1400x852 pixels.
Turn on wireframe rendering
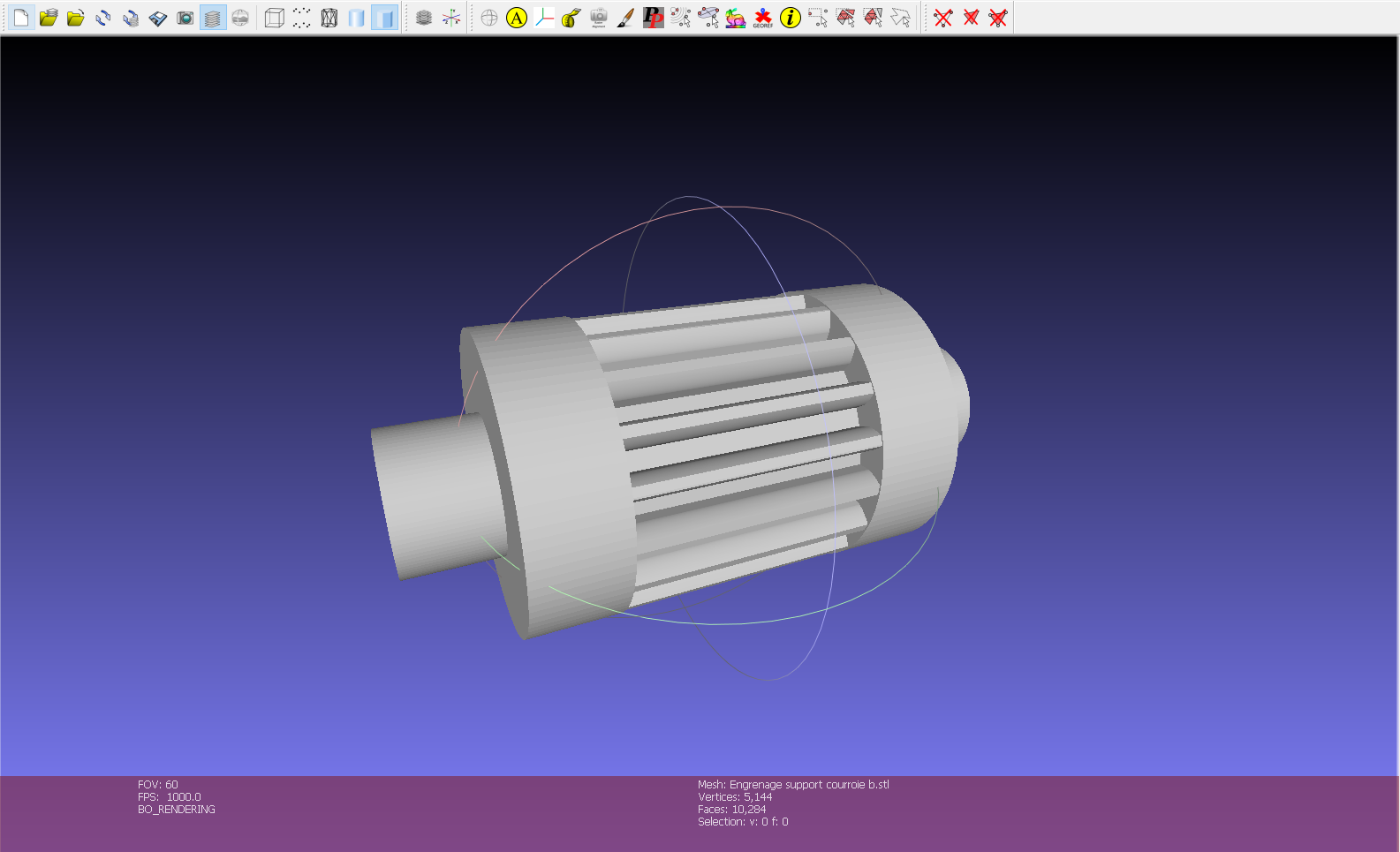[x=329, y=18]
